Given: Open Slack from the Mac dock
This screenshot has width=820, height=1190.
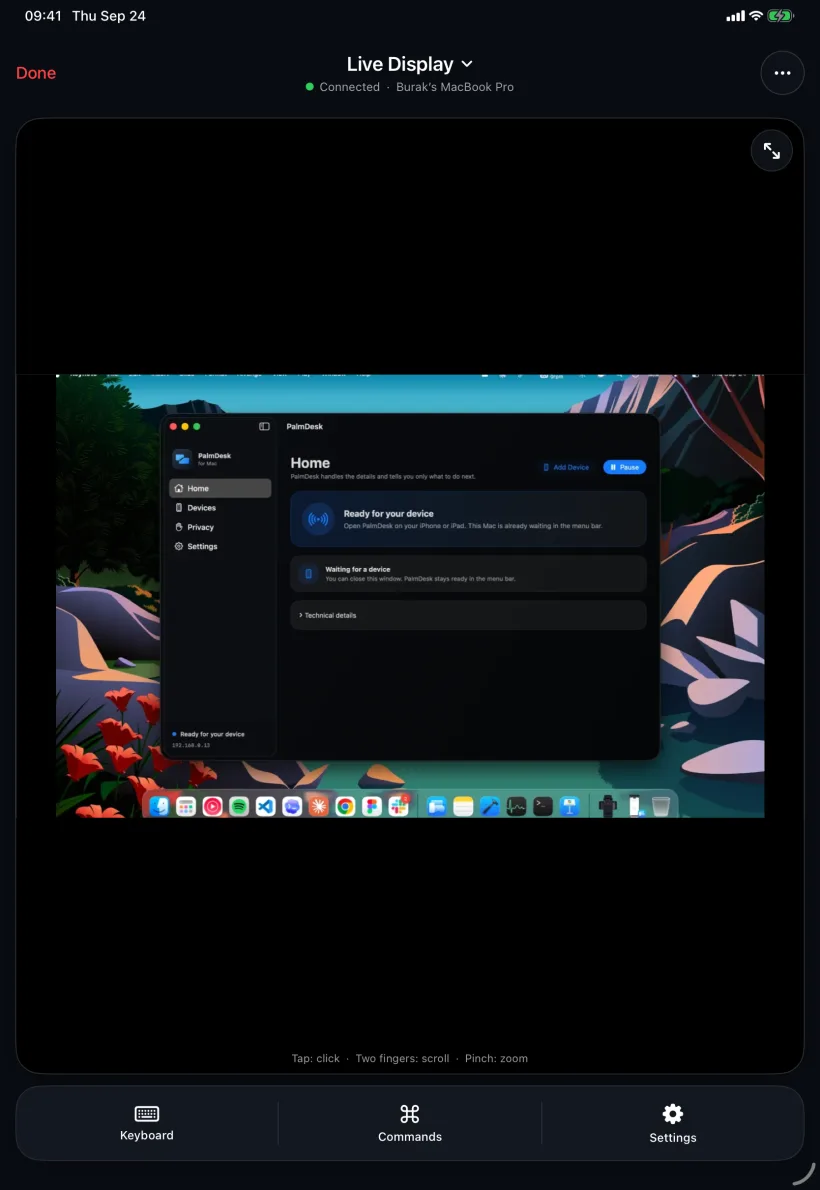Looking at the screenshot, I should point(399,806).
